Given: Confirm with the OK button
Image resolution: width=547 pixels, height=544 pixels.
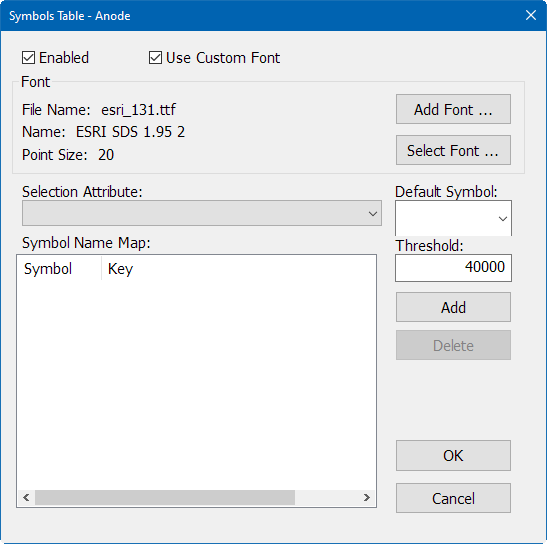Looking at the screenshot, I should [453, 456].
